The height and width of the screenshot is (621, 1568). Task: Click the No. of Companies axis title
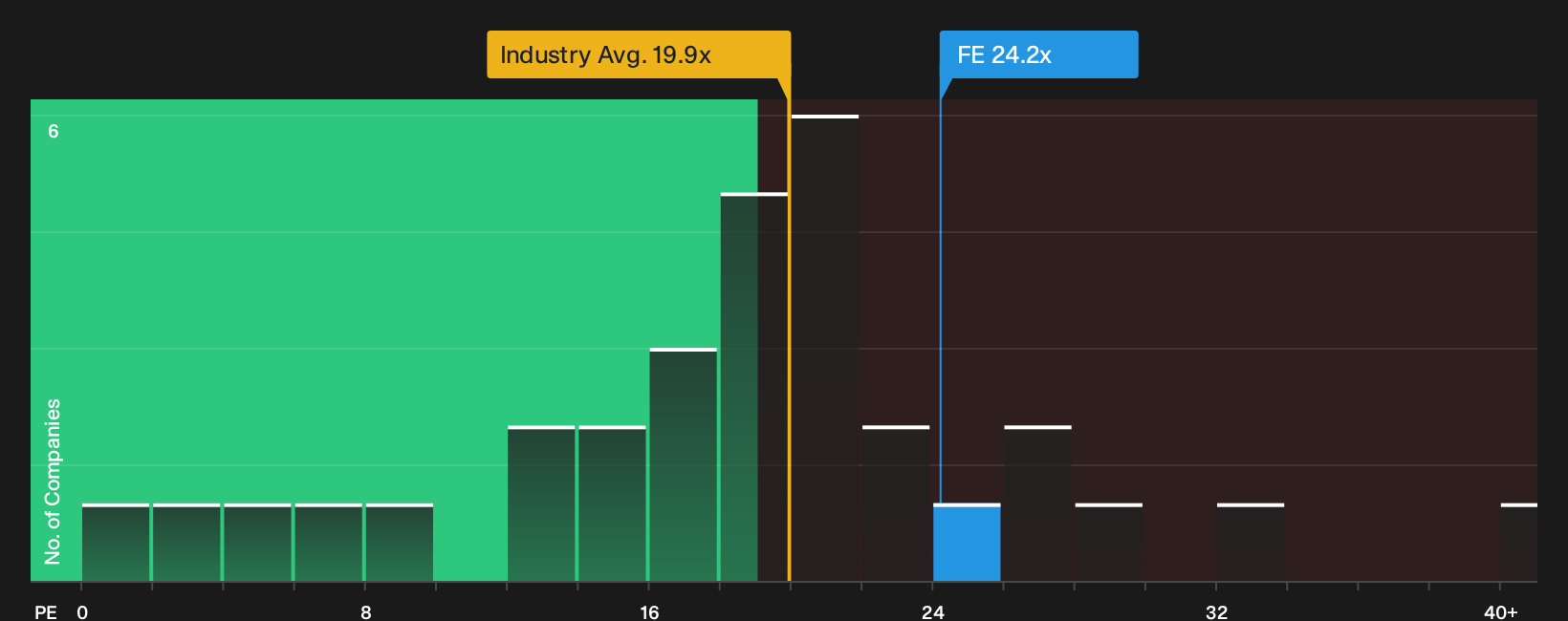pyautogui.click(x=53, y=482)
